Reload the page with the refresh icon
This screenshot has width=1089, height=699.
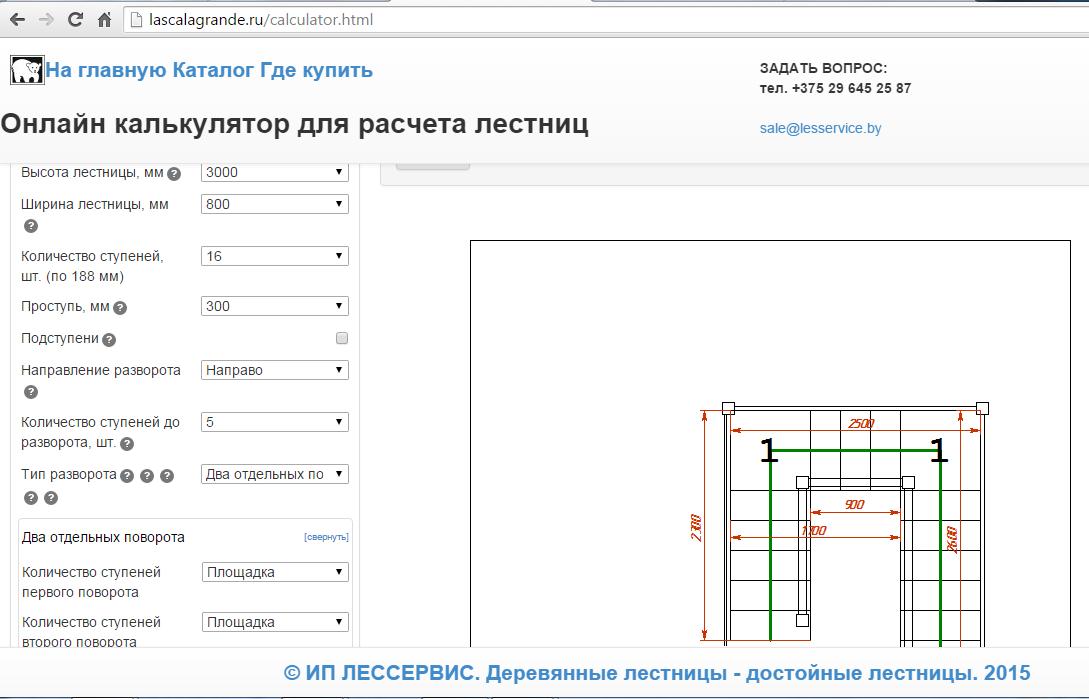[75, 19]
